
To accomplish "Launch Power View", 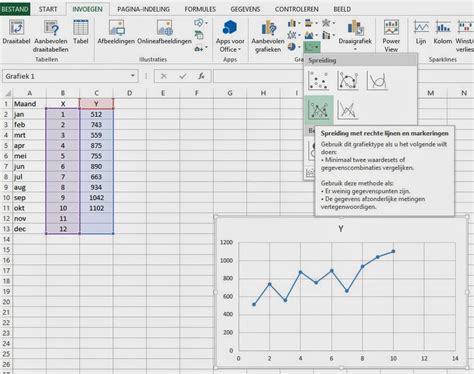I will coord(391,36).
